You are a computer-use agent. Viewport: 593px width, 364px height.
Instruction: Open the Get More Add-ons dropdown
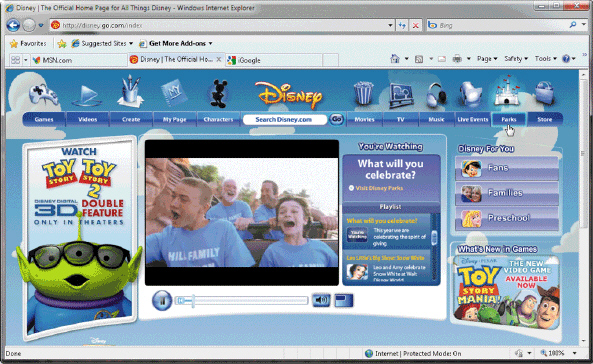[175, 44]
